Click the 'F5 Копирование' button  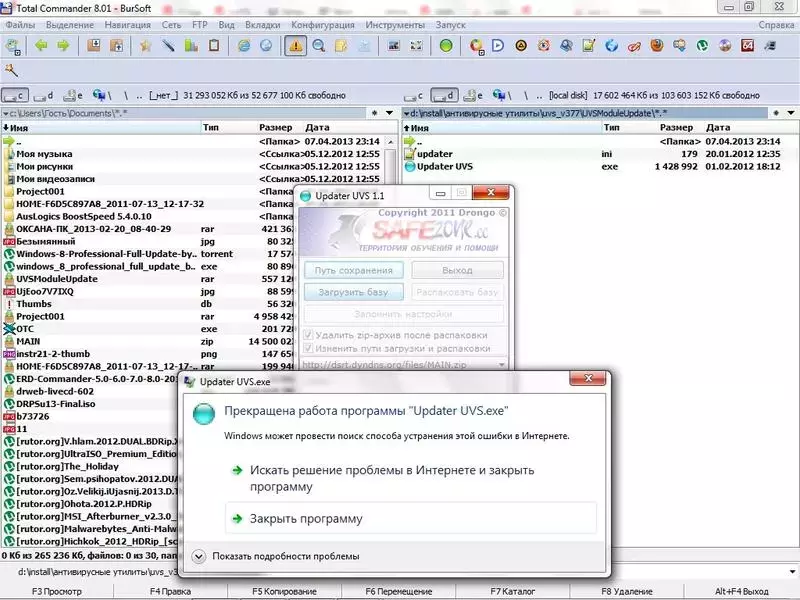[284, 591]
